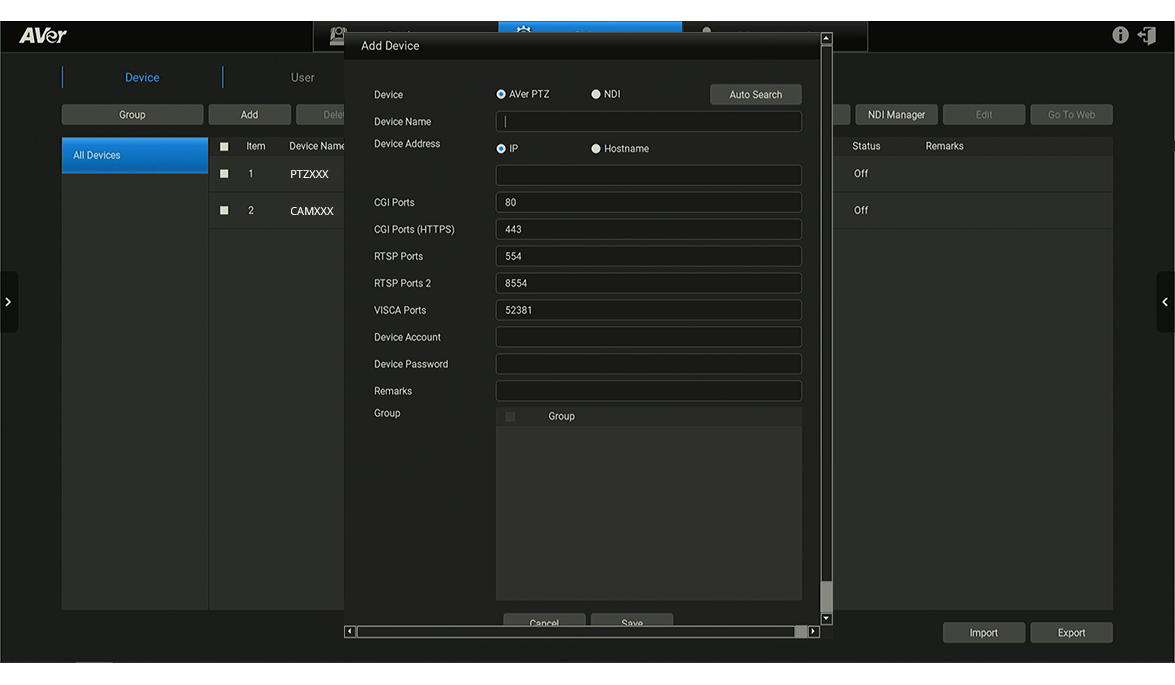Expand the left side panel arrow

point(8,302)
